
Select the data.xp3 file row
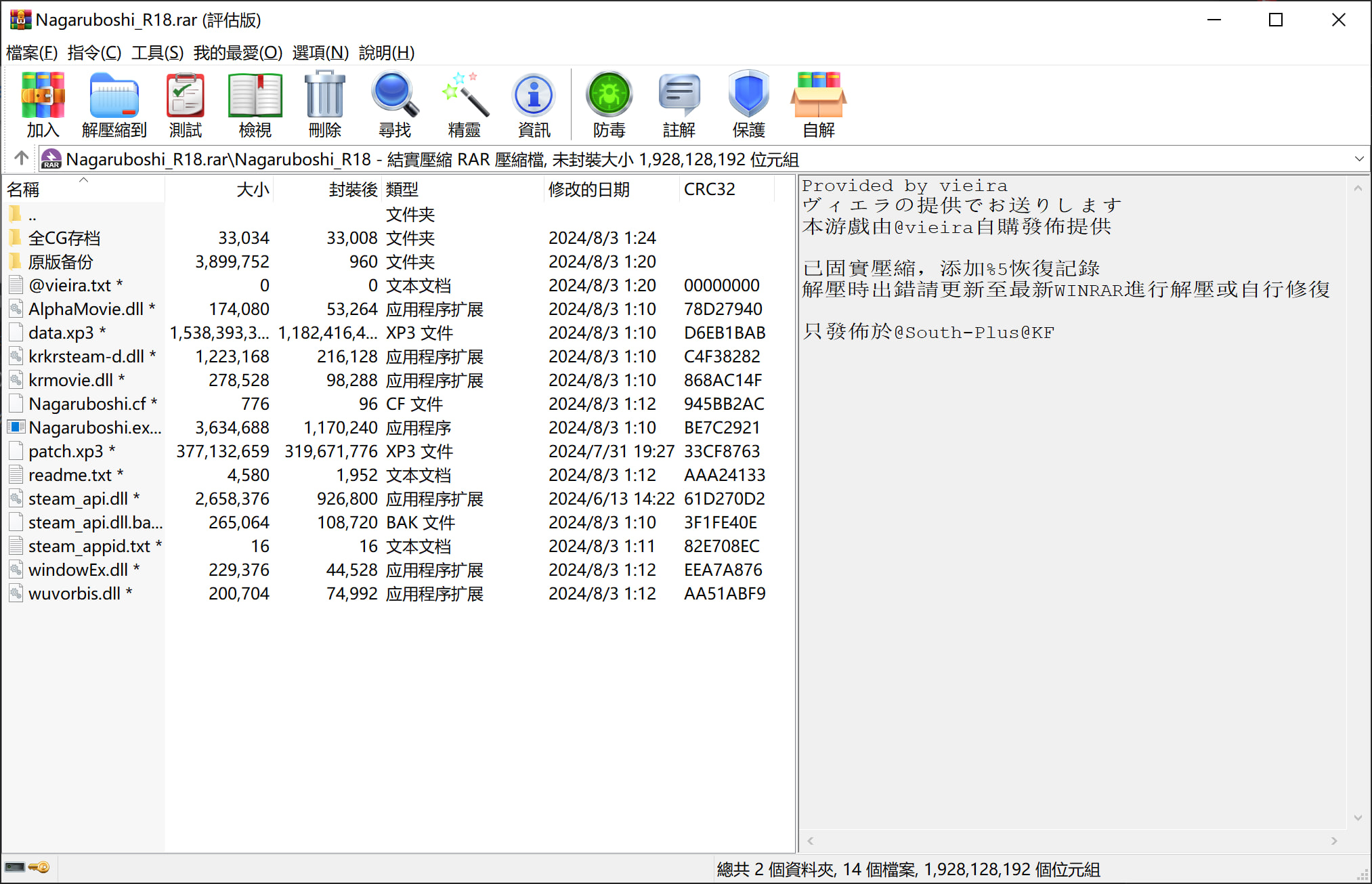click(61, 333)
